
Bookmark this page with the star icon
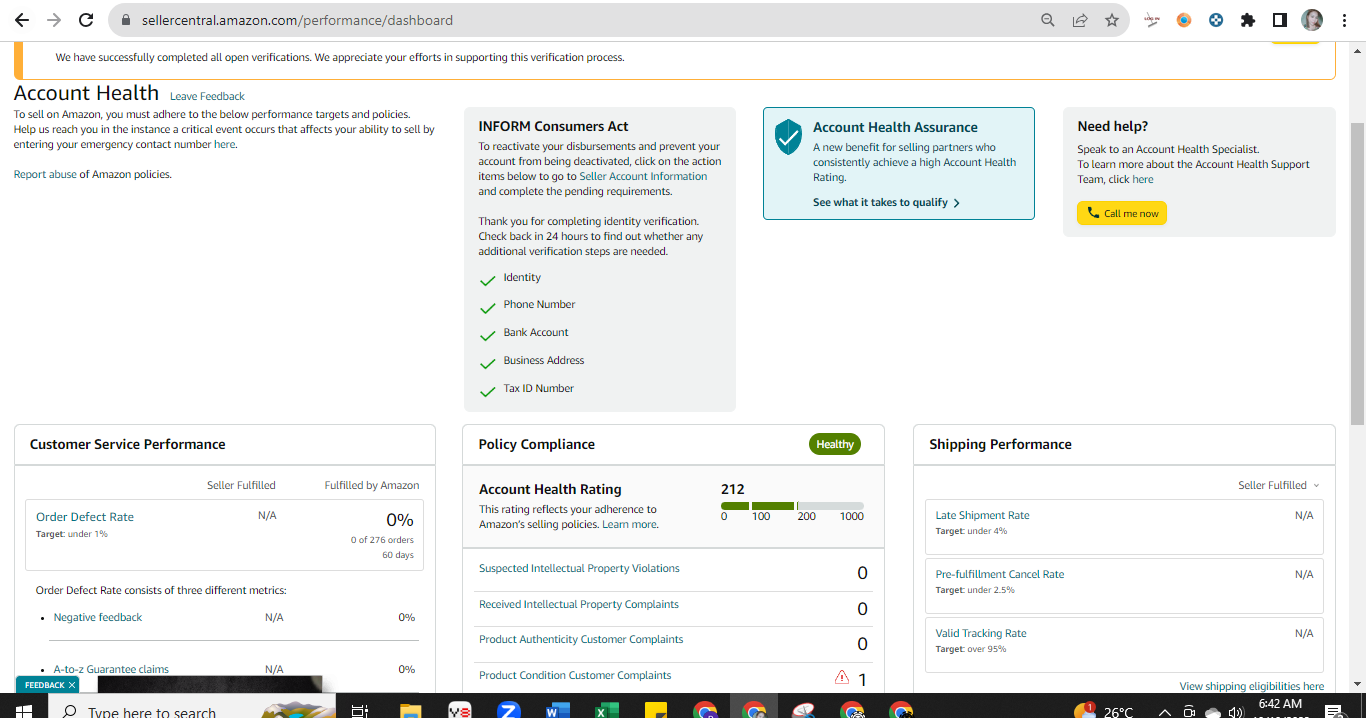tap(1112, 20)
